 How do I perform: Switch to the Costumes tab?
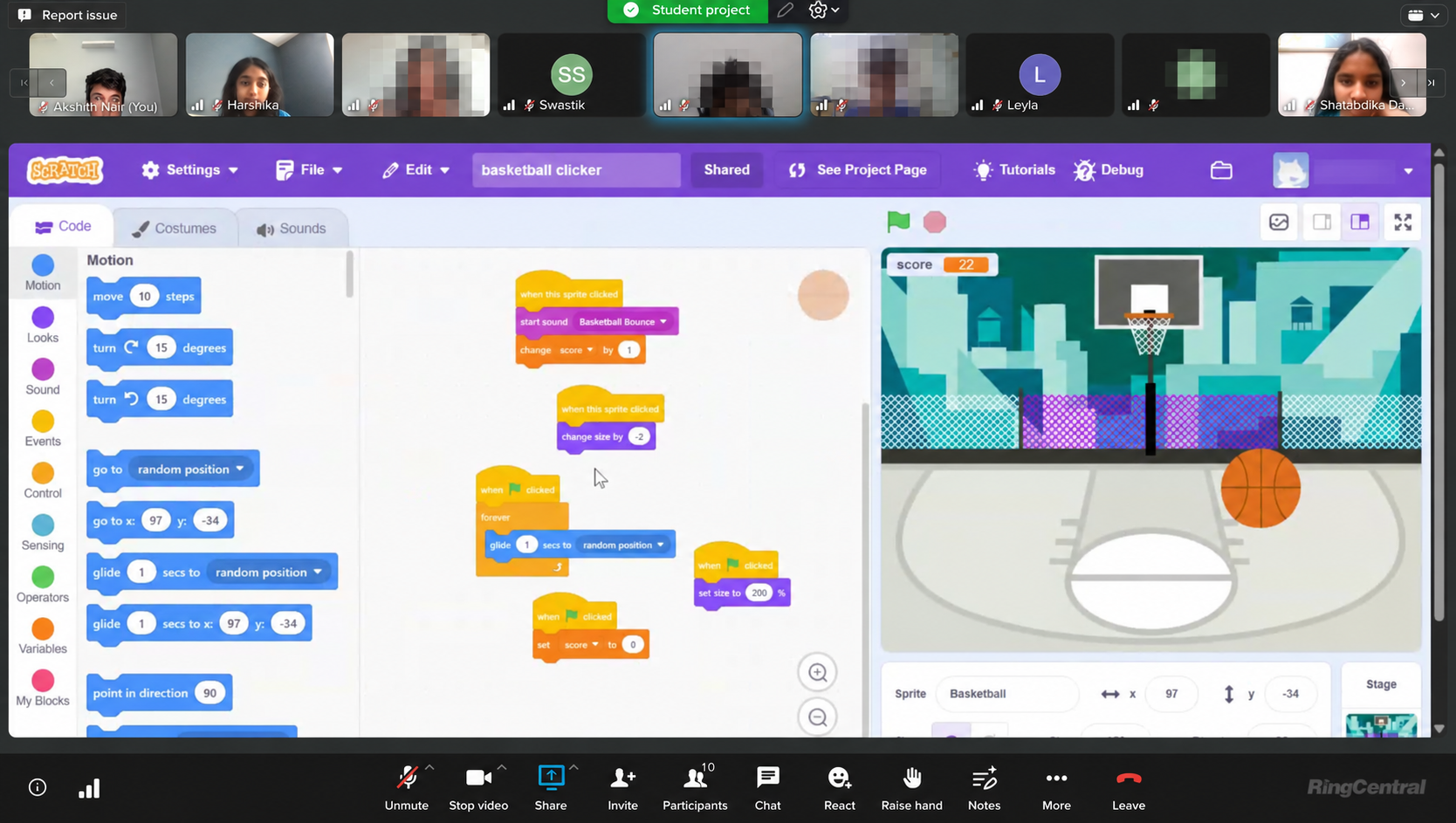(174, 228)
